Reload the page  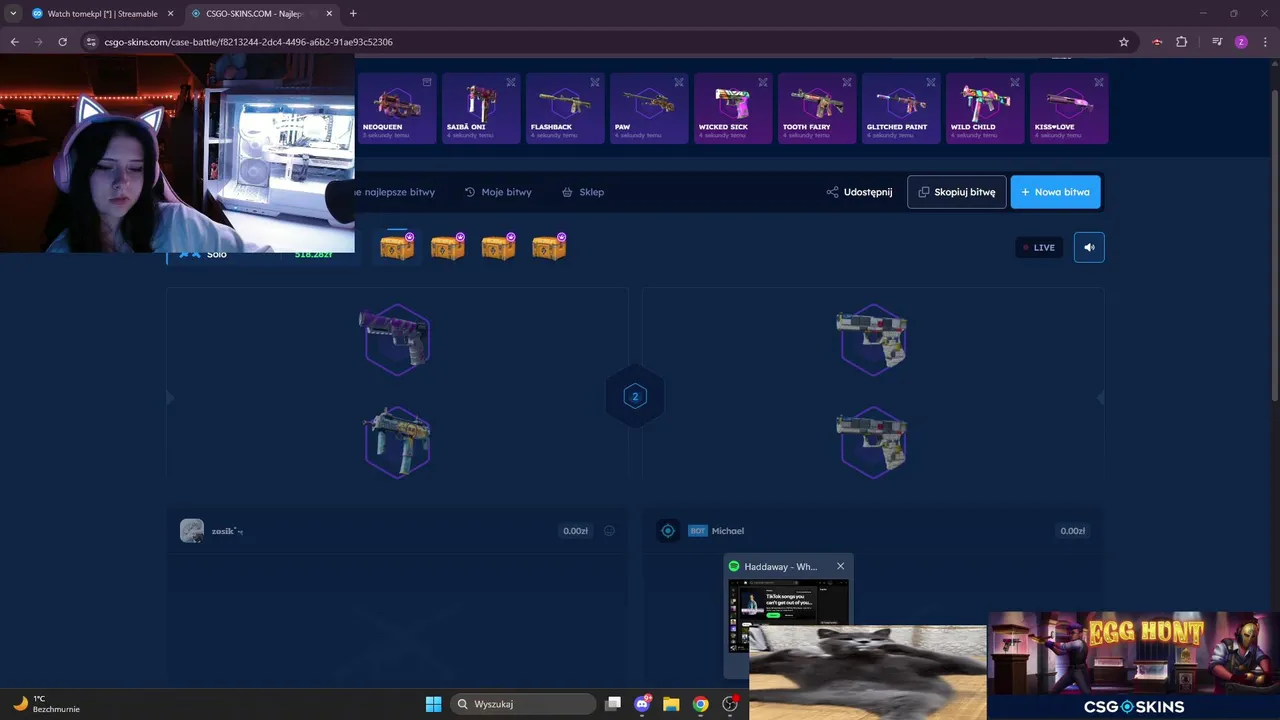pyautogui.click(x=62, y=42)
